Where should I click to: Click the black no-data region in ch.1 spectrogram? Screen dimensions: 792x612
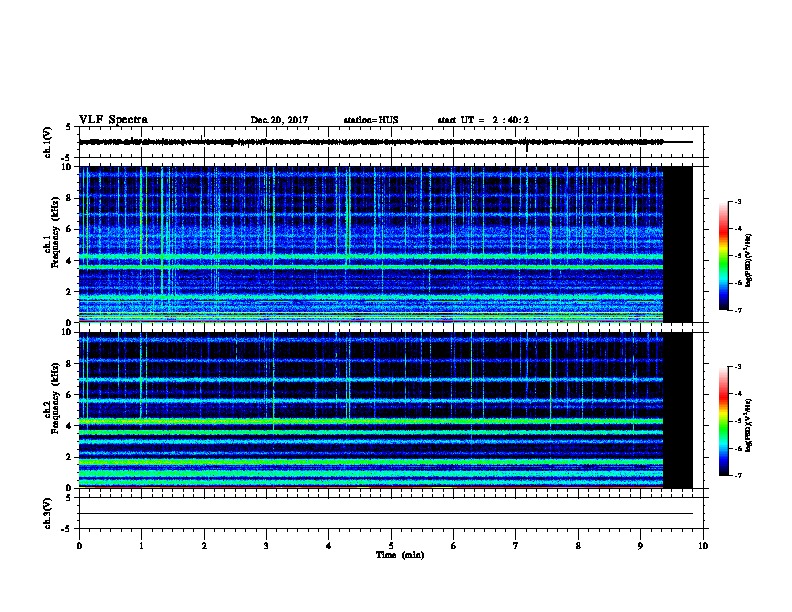coord(677,244)
